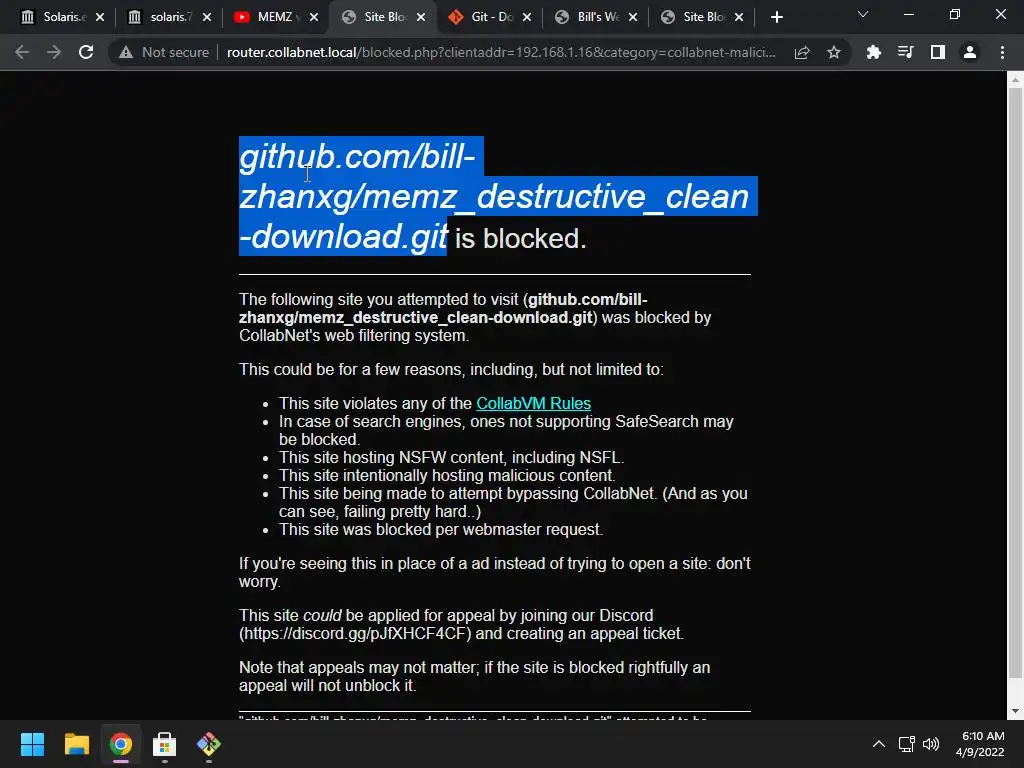Show hidden system tray icons
Screen dimensions: 1024x768
879,744
